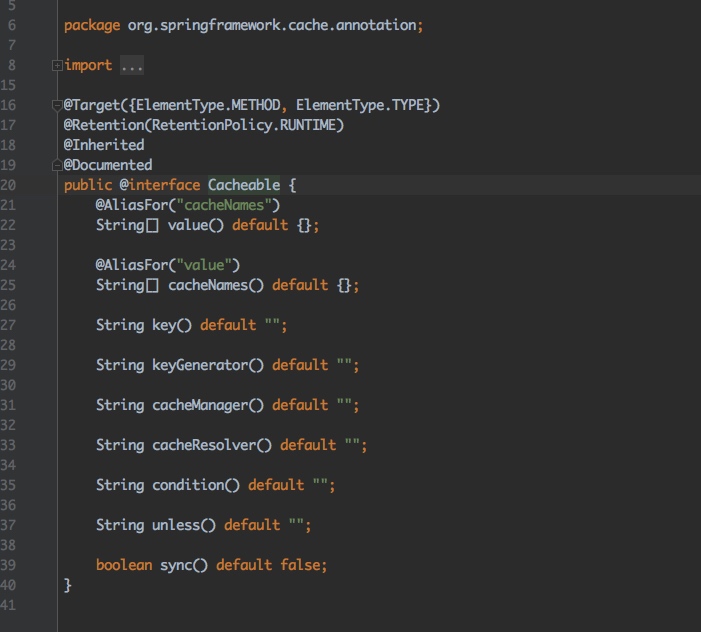This screenshot has height=632, width=701.
Task: Click line number 20 in gutter
Action: coord(11,185)
